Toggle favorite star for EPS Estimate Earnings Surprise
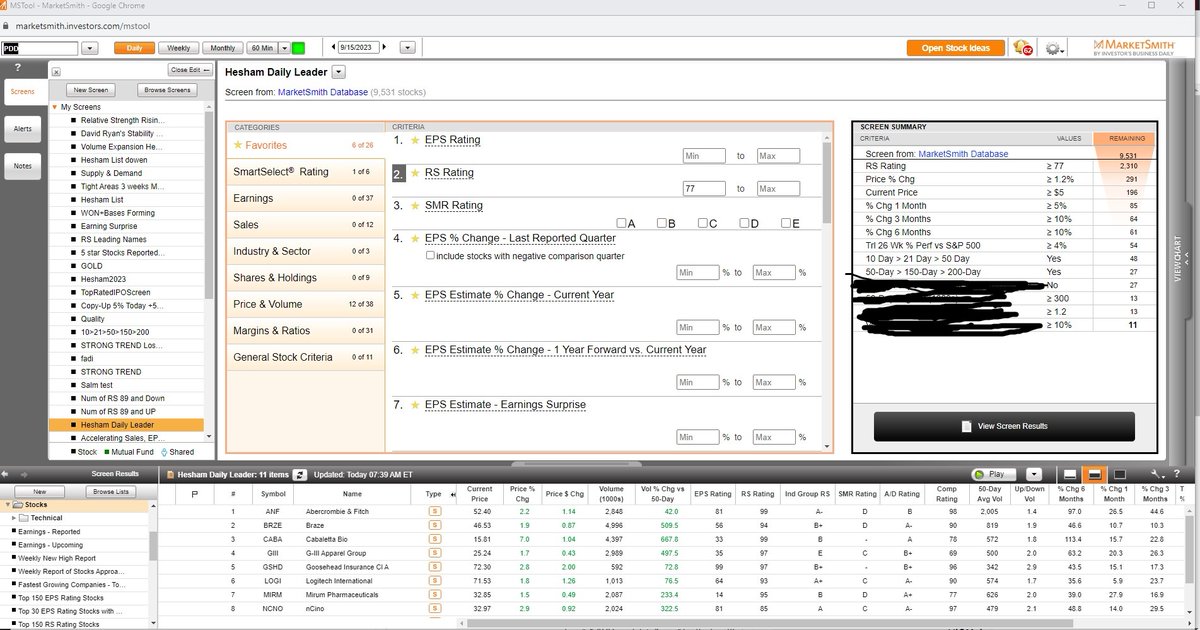The image size is (1200, 630). point(415,404)
